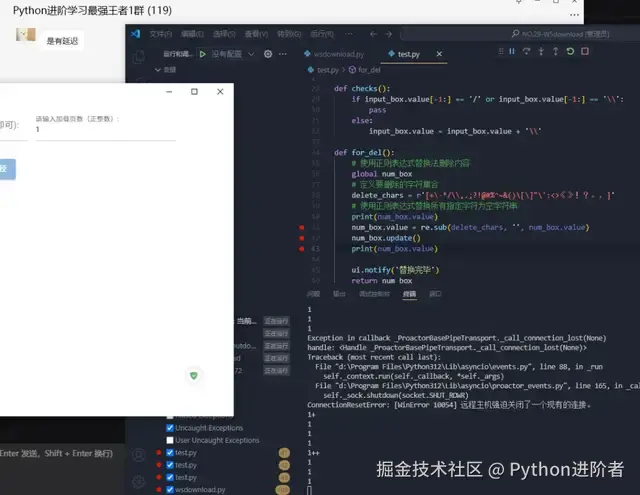
Task: Open the 编辑(E) menu
Action: point(192,34)
